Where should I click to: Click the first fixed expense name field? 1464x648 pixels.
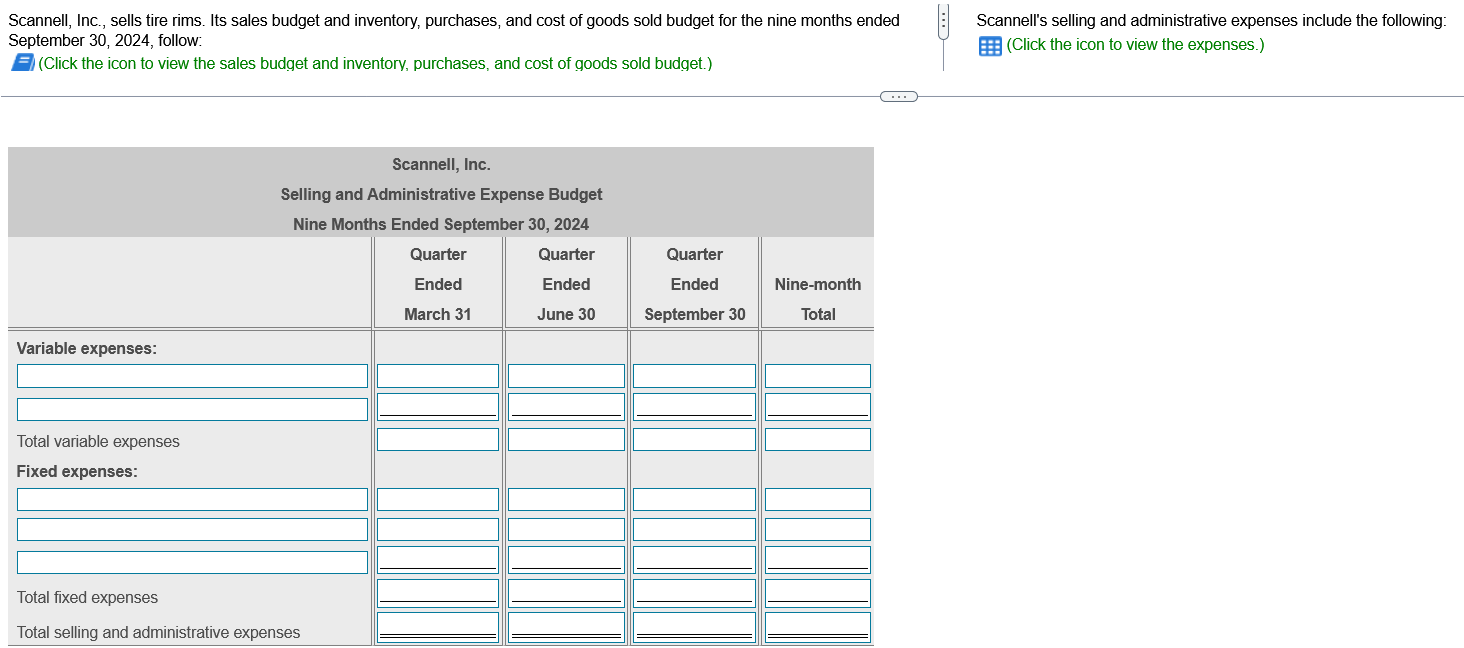(192, 498)
